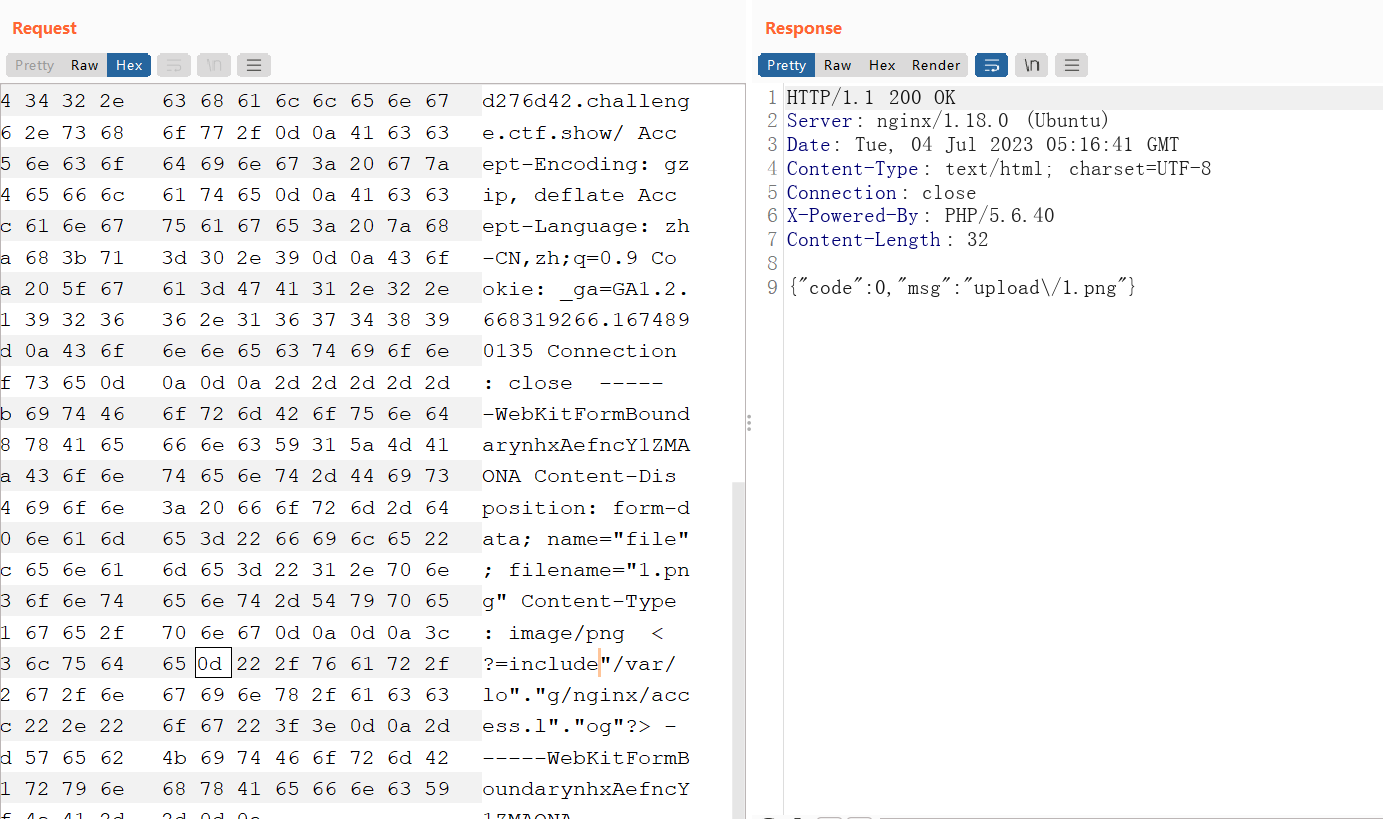Click the ASCII text 'e.ctf.show/ Acc'
This screenshot has width=1383, height=819.
point(579,133)
